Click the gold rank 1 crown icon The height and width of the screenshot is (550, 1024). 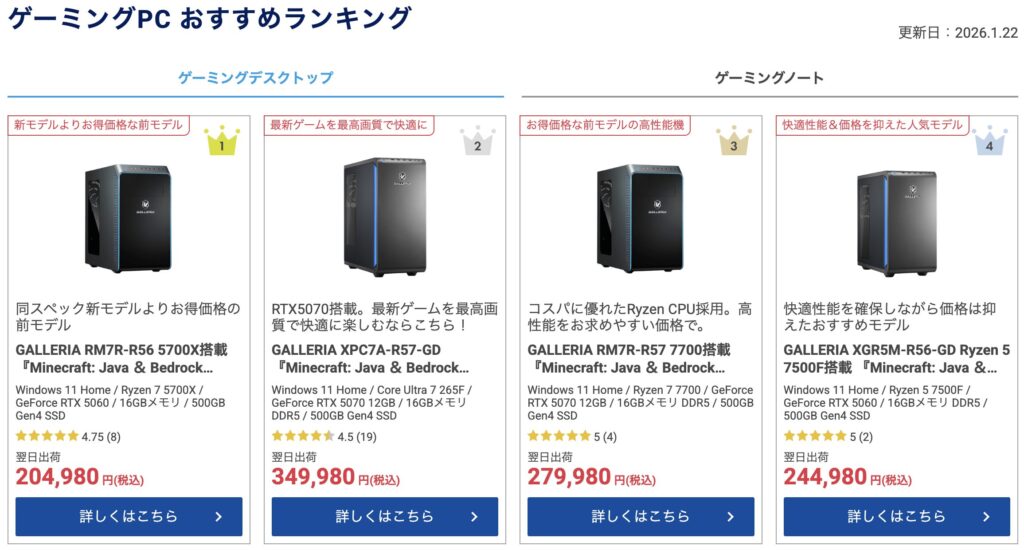point(221,141)
